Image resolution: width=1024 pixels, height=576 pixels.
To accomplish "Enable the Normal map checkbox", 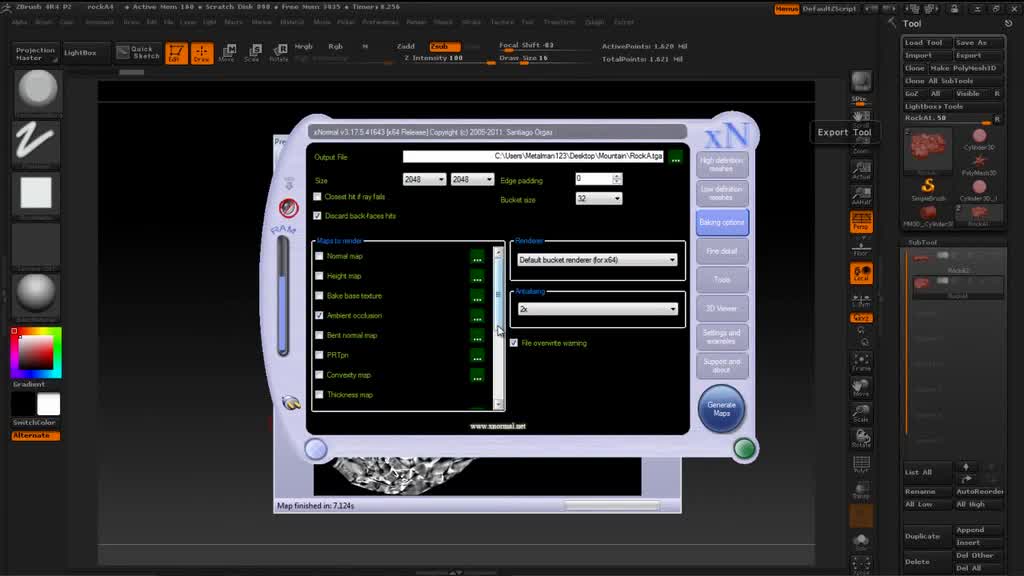I will 319,256.
